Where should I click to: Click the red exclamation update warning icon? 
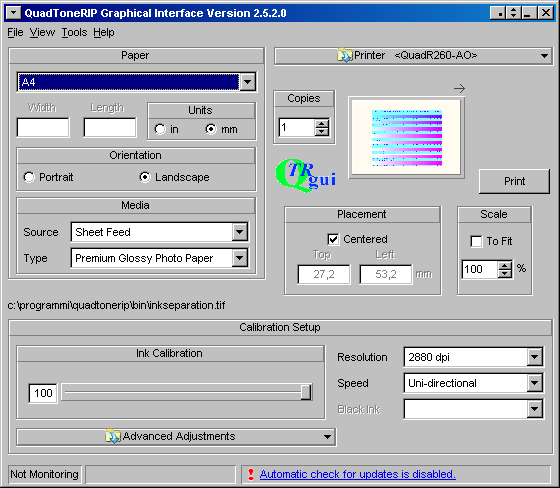click(x=251, y=474)
